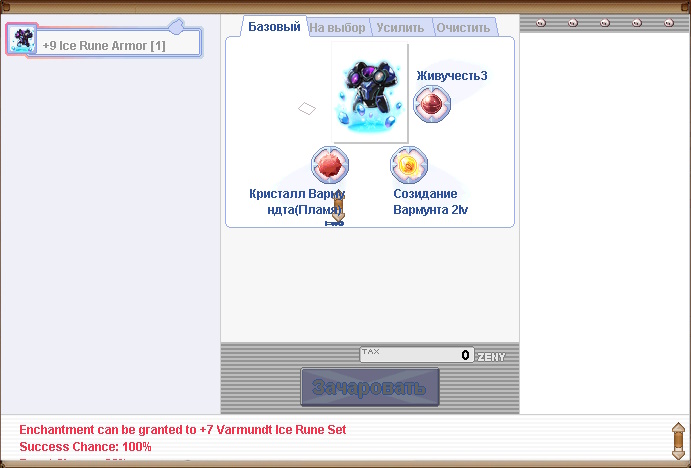Click the Живучесть3 label text

(x=451, y=75)
